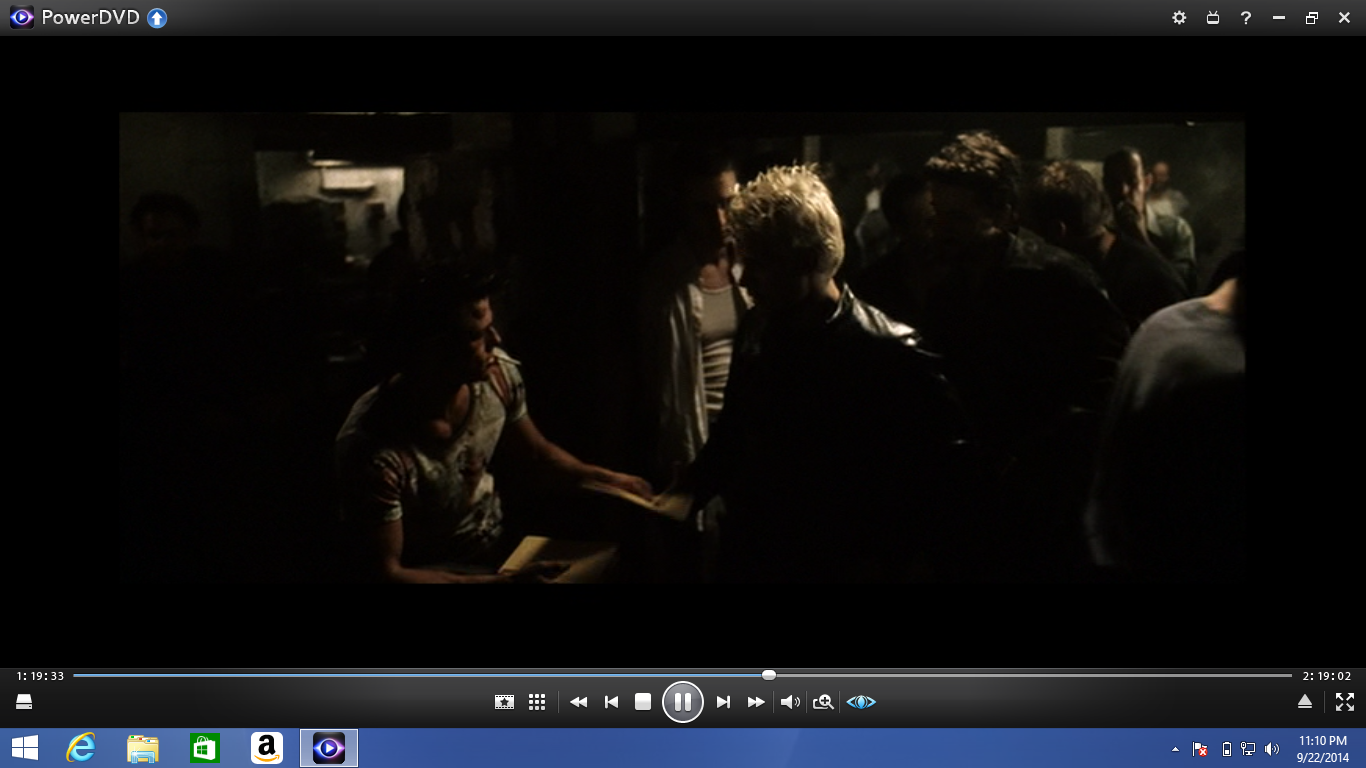Minimize the PowerDVD window
The image size is (1366, 768).
(1278, 18)
